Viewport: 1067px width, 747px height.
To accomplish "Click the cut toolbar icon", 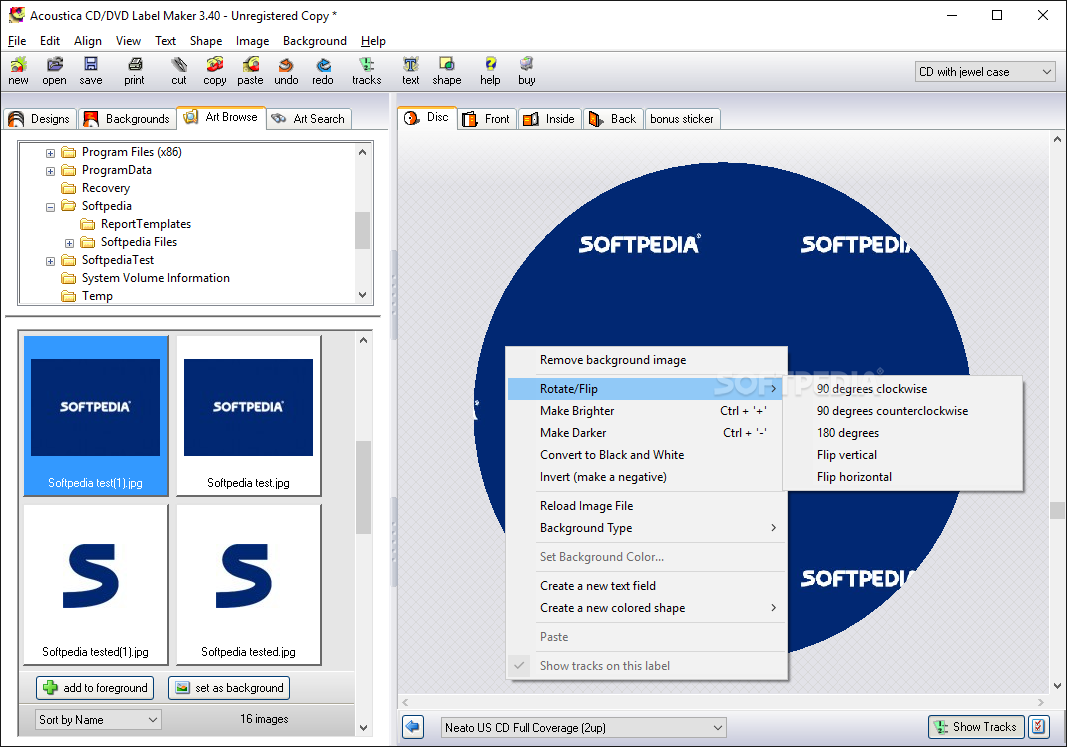I will 179,71.
